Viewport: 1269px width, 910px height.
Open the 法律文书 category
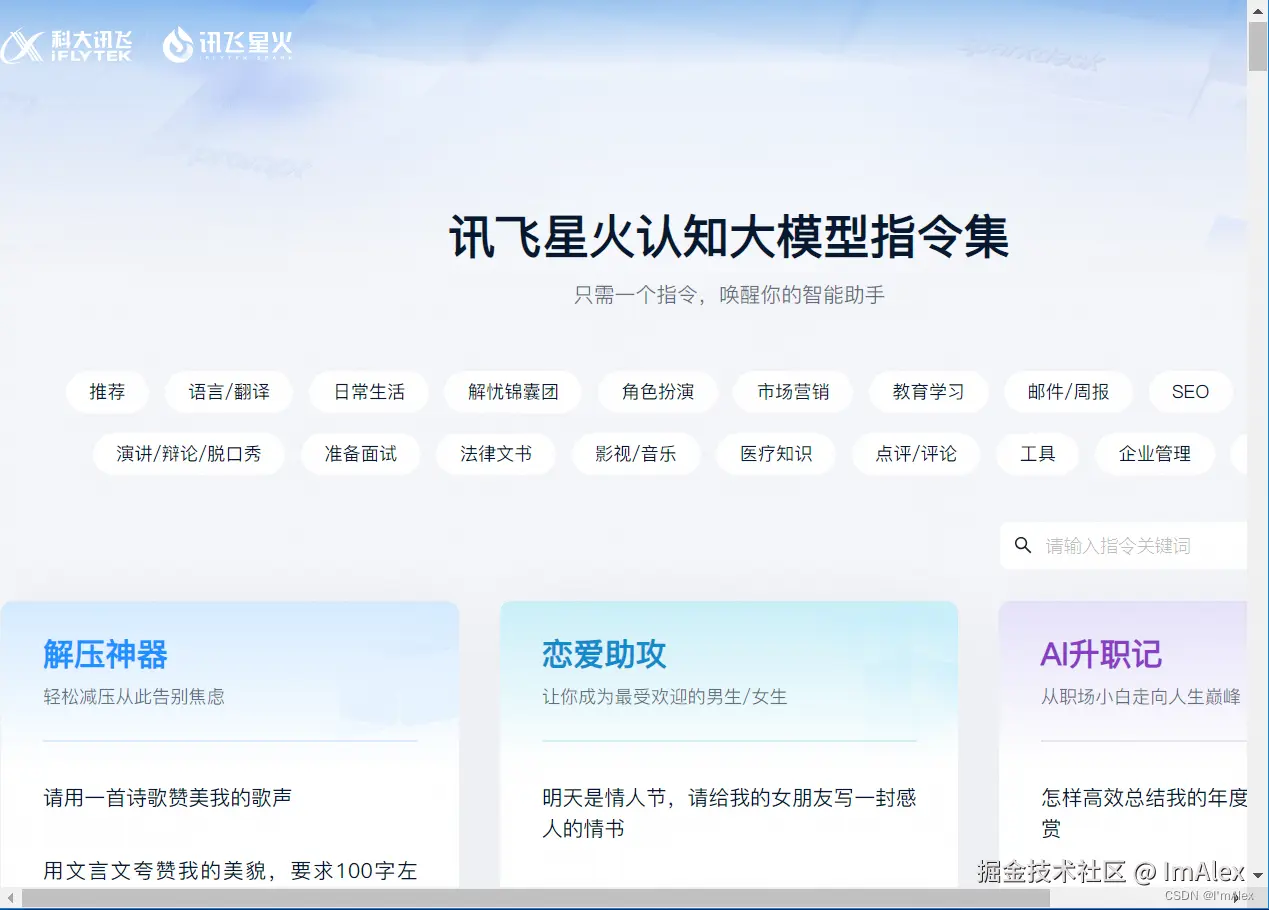[496, 454]
